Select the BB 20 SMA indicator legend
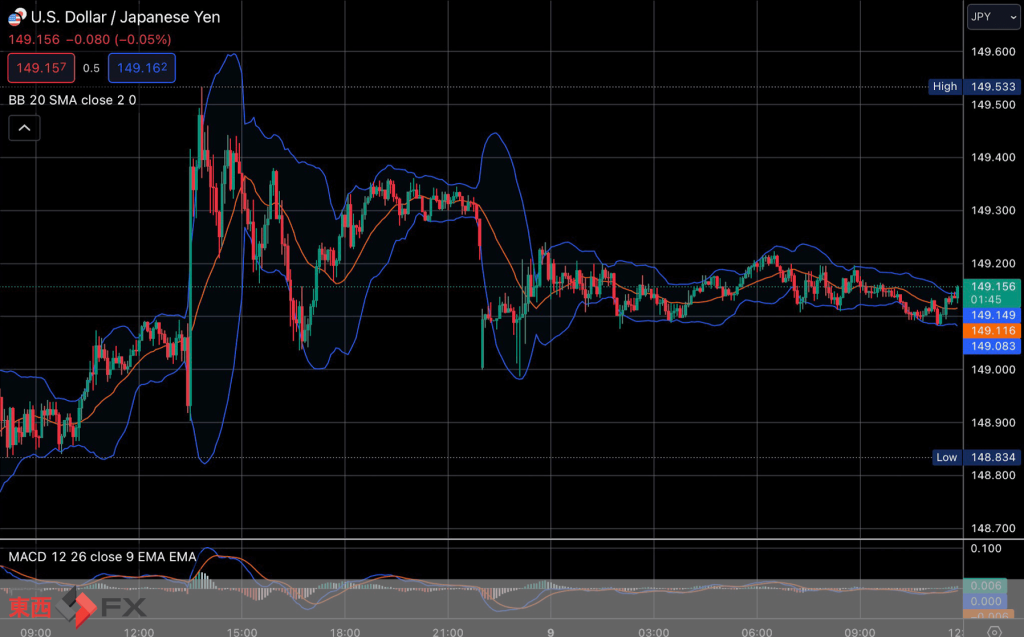Image resolution: width=1024 pixels, height=637 pixels. 72,100
